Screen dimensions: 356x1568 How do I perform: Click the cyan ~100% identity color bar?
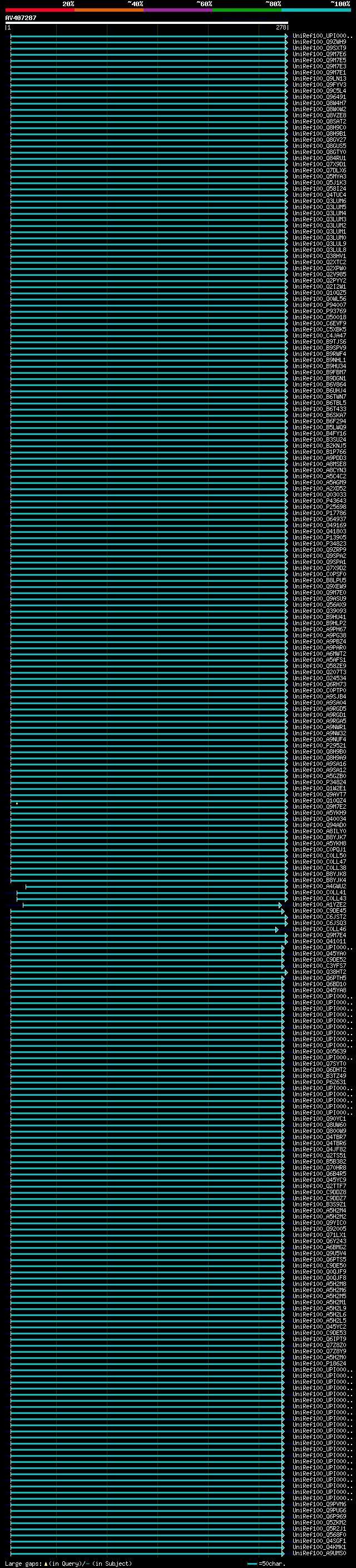pyautogui.click(x=316, y=10)
